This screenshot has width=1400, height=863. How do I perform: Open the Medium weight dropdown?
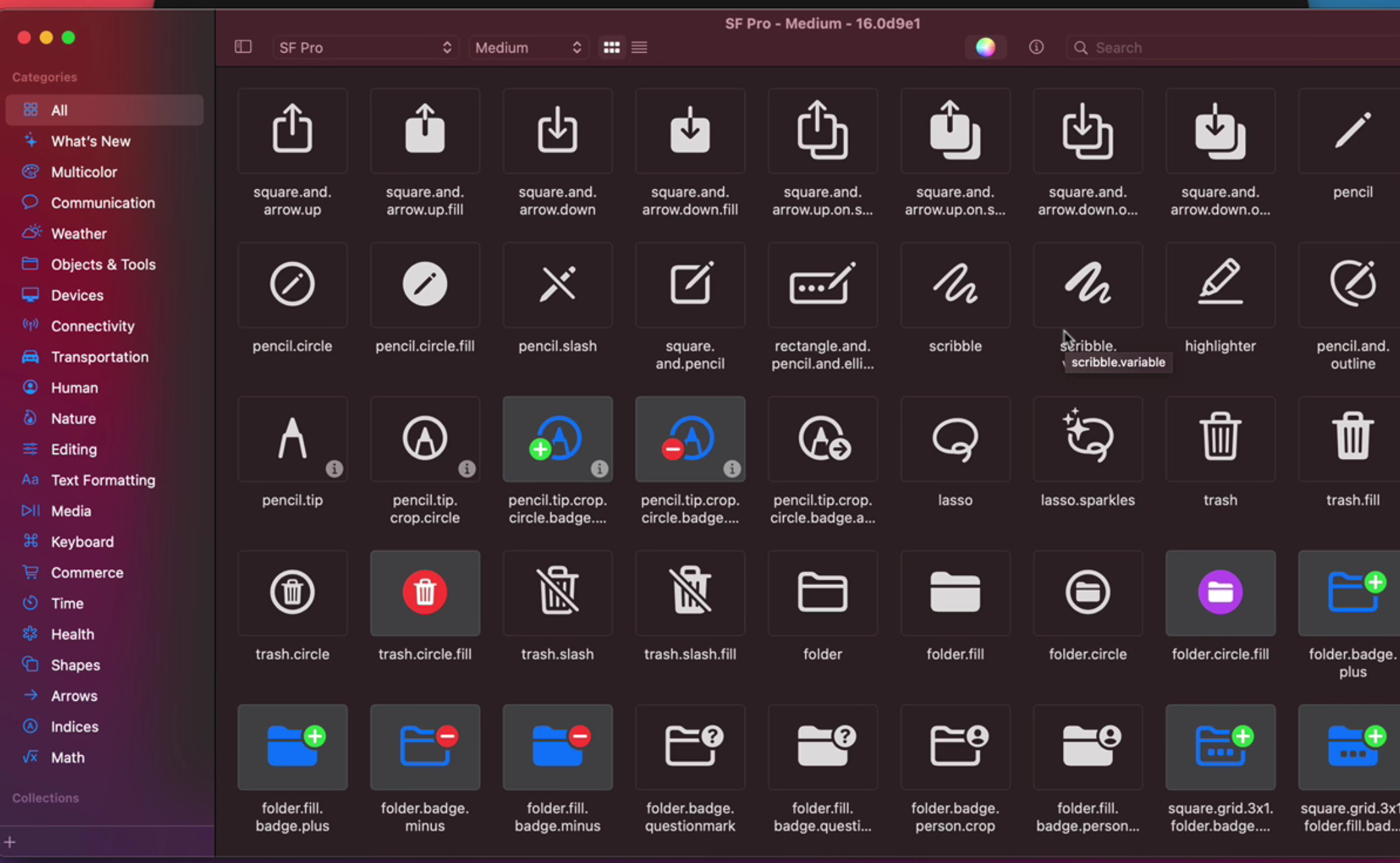528,47
